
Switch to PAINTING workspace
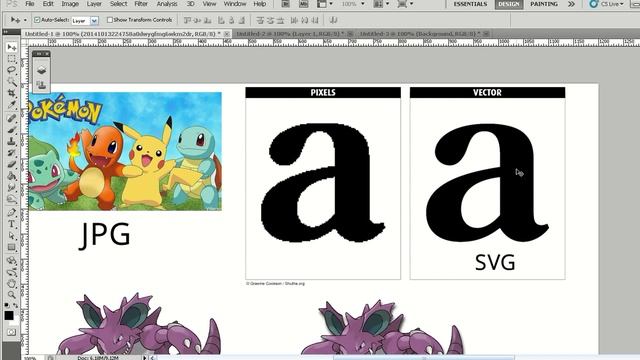544,4
